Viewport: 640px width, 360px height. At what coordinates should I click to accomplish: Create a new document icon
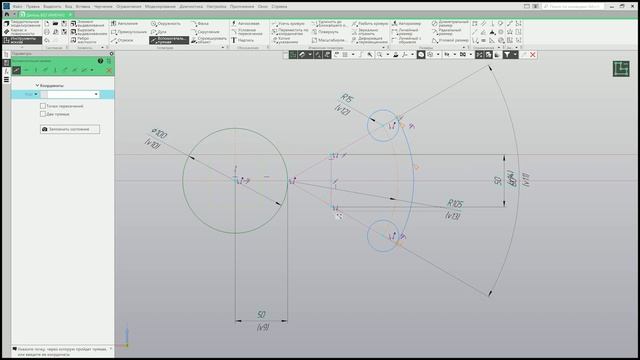click(47, 24)
